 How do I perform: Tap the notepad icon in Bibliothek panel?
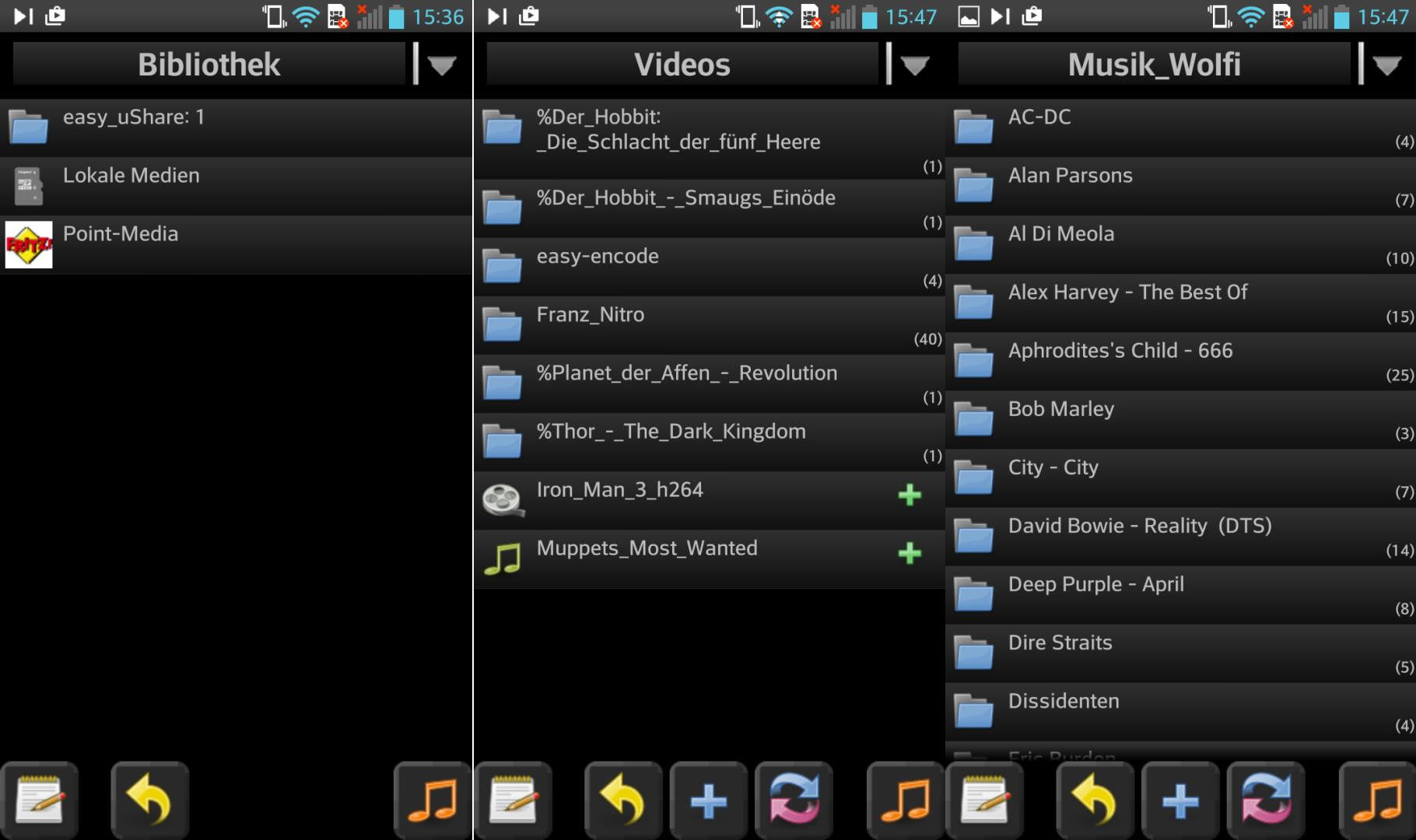(x=39, y=800)
